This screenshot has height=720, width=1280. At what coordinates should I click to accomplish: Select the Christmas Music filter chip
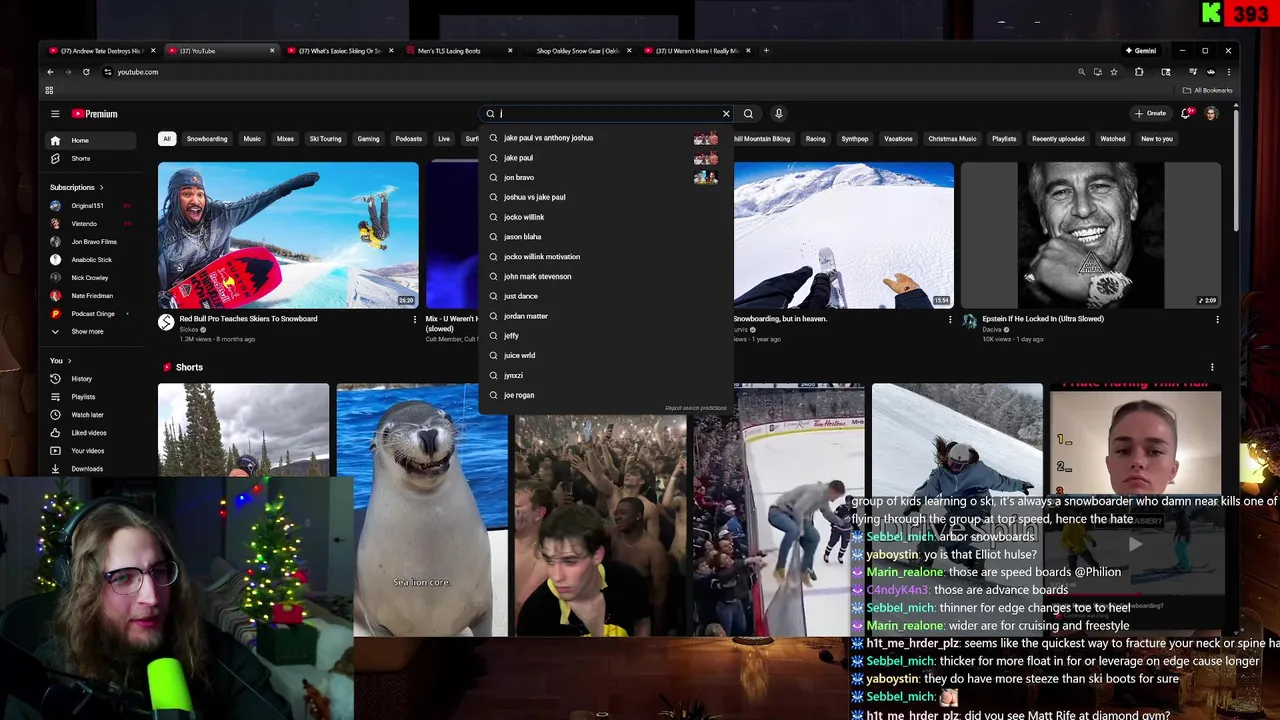(952, 139)
